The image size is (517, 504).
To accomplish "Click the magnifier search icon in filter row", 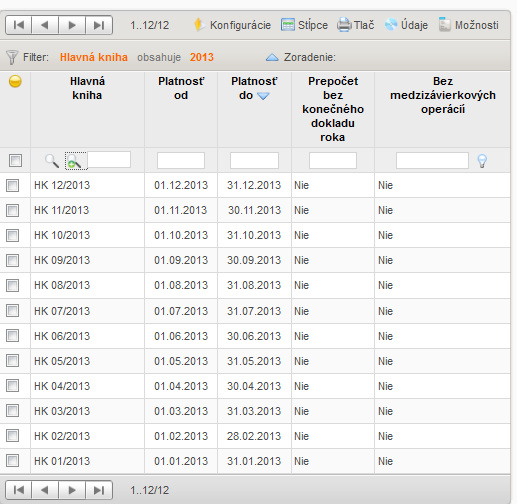I will (x=52, y=161).
